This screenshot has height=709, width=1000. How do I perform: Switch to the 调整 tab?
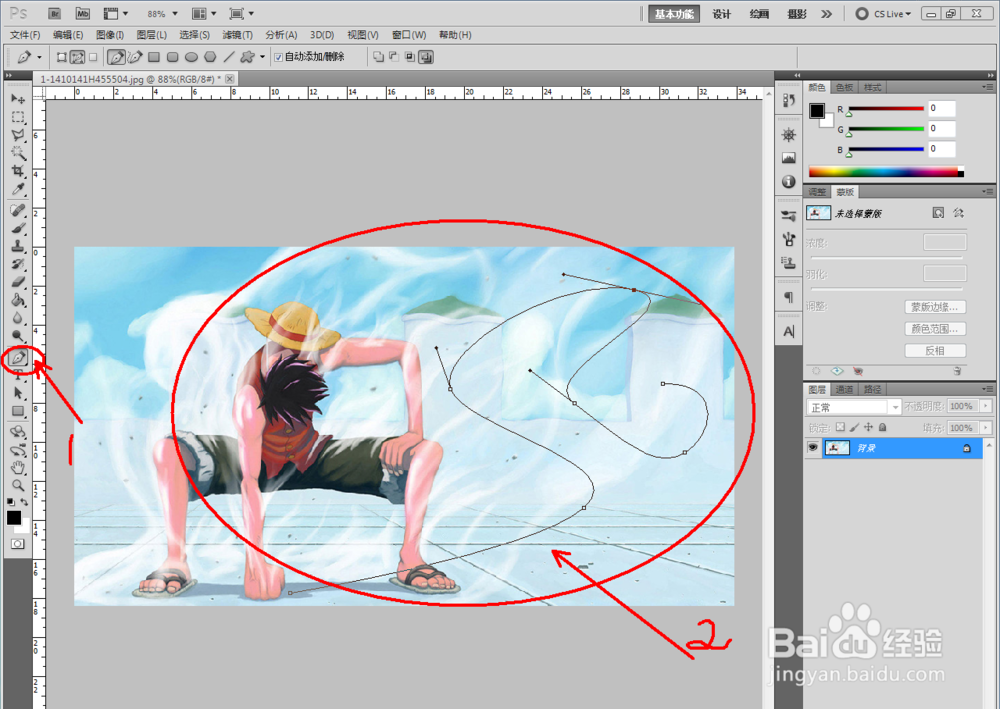[817, 192]
